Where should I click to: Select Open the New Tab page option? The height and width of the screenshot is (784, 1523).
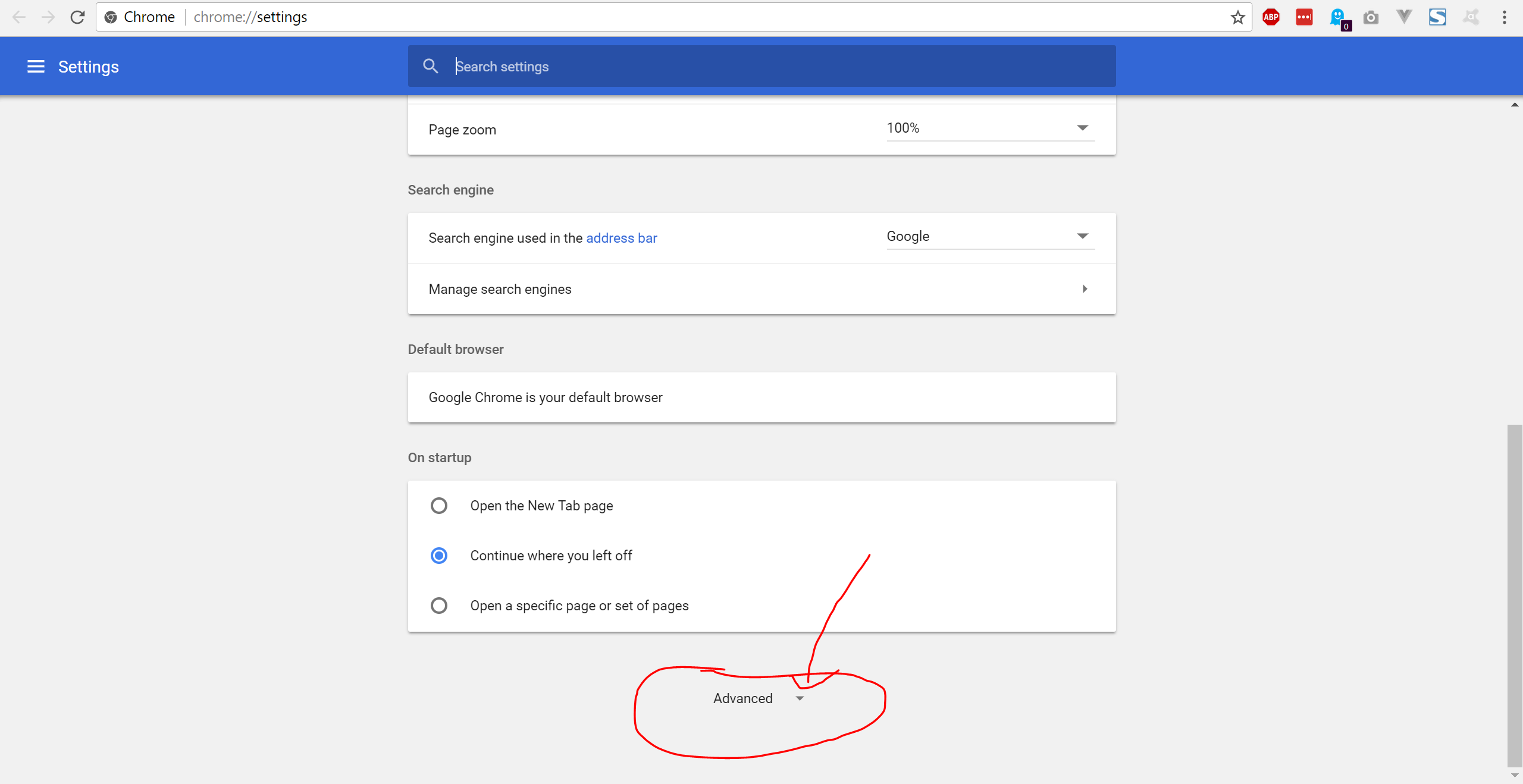point(439,506)
